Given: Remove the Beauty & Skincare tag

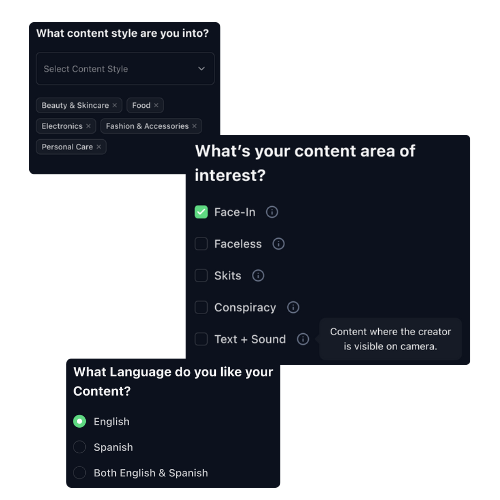Looking at the screenshot, I should (115, 105).
